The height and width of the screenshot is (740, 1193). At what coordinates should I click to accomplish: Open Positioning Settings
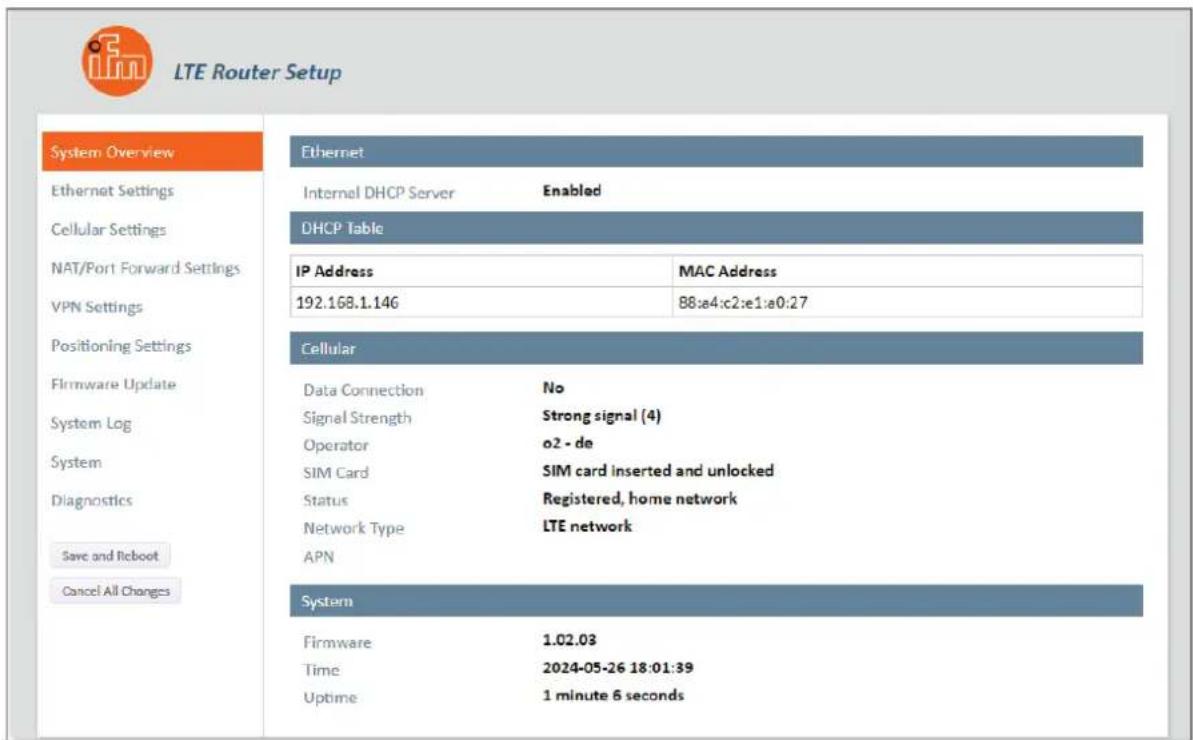pos(121,346)
